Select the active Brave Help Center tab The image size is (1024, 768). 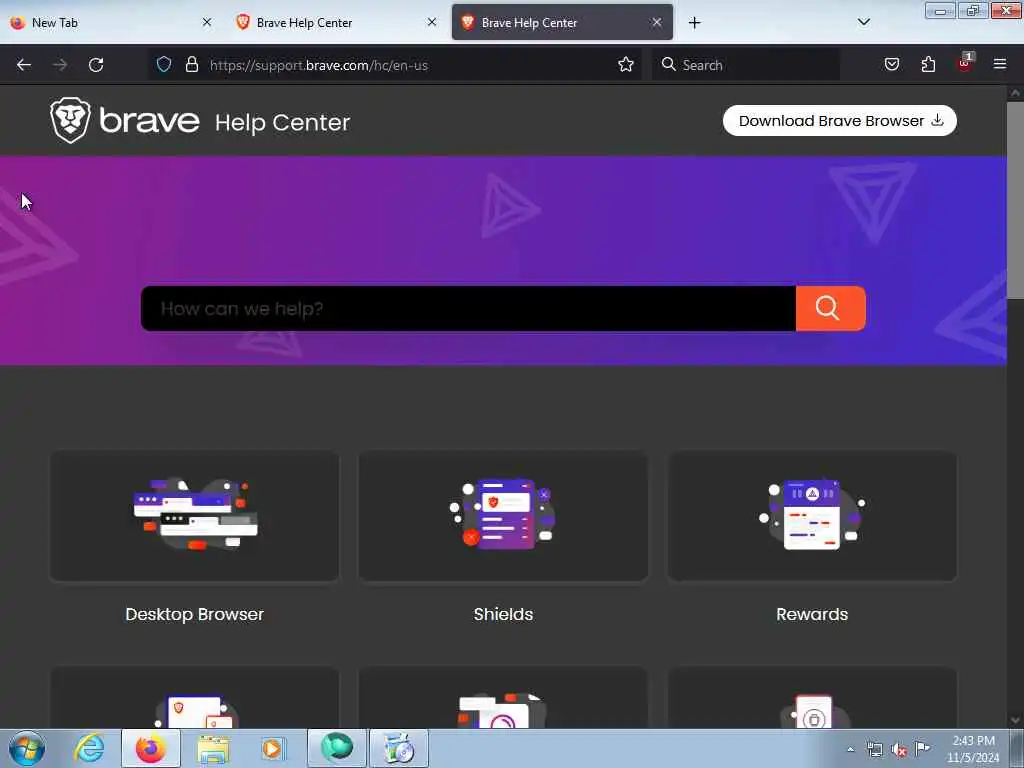tap(562, 22)
